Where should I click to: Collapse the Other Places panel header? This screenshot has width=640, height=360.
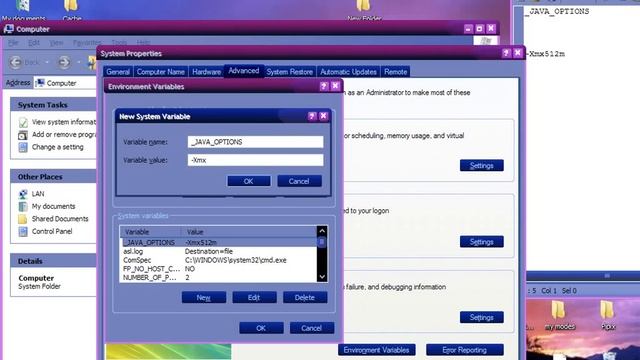(x=53, y=177)
